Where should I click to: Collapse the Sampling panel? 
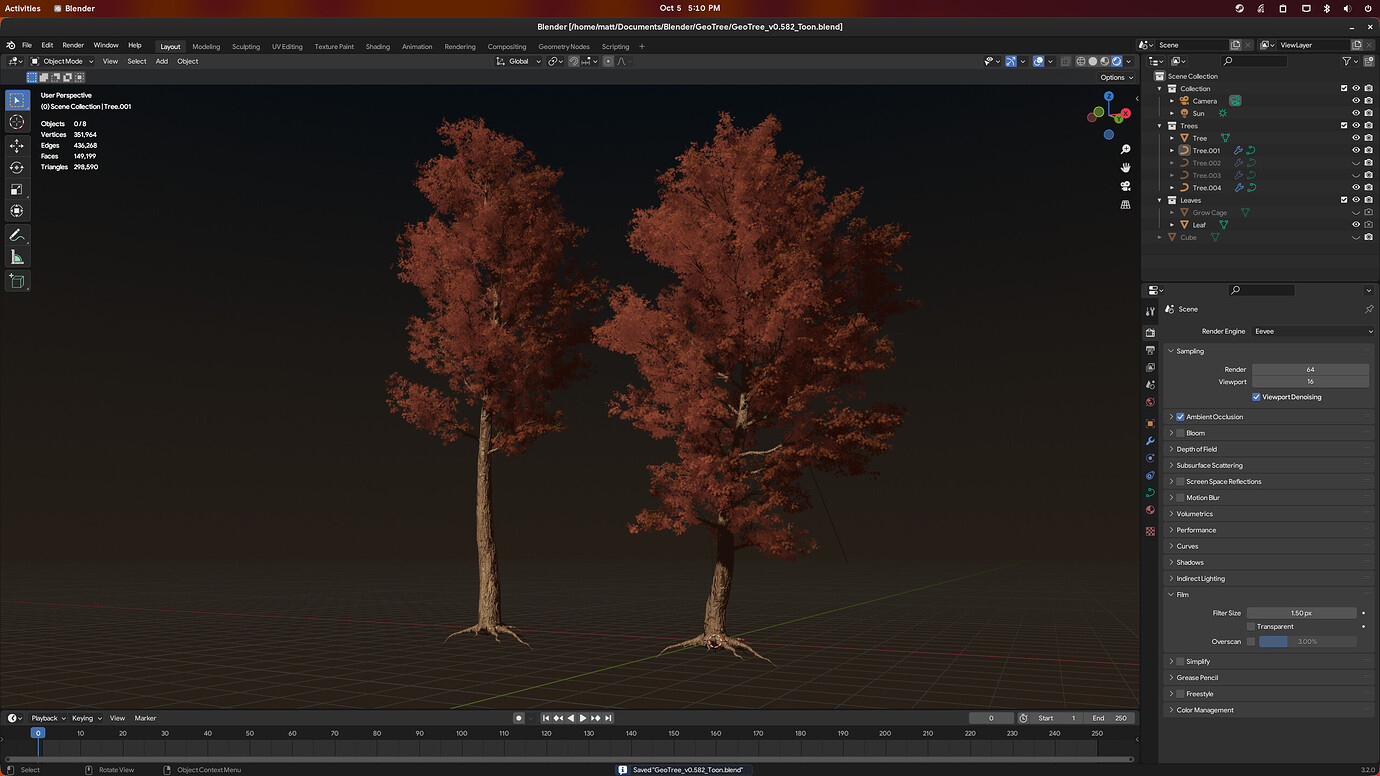(1190, 351)
